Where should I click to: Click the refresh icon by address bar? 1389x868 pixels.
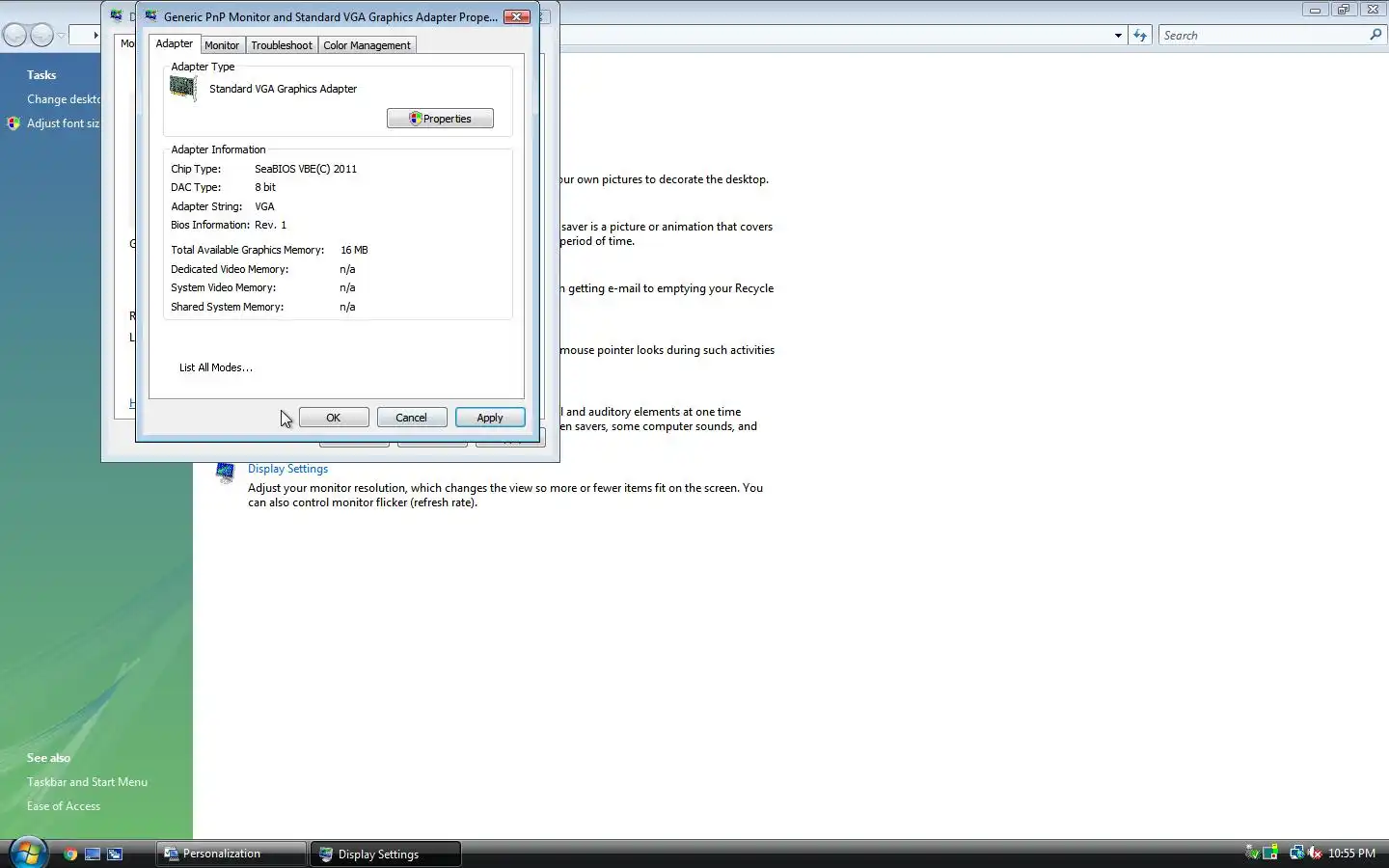point(1140,36)
